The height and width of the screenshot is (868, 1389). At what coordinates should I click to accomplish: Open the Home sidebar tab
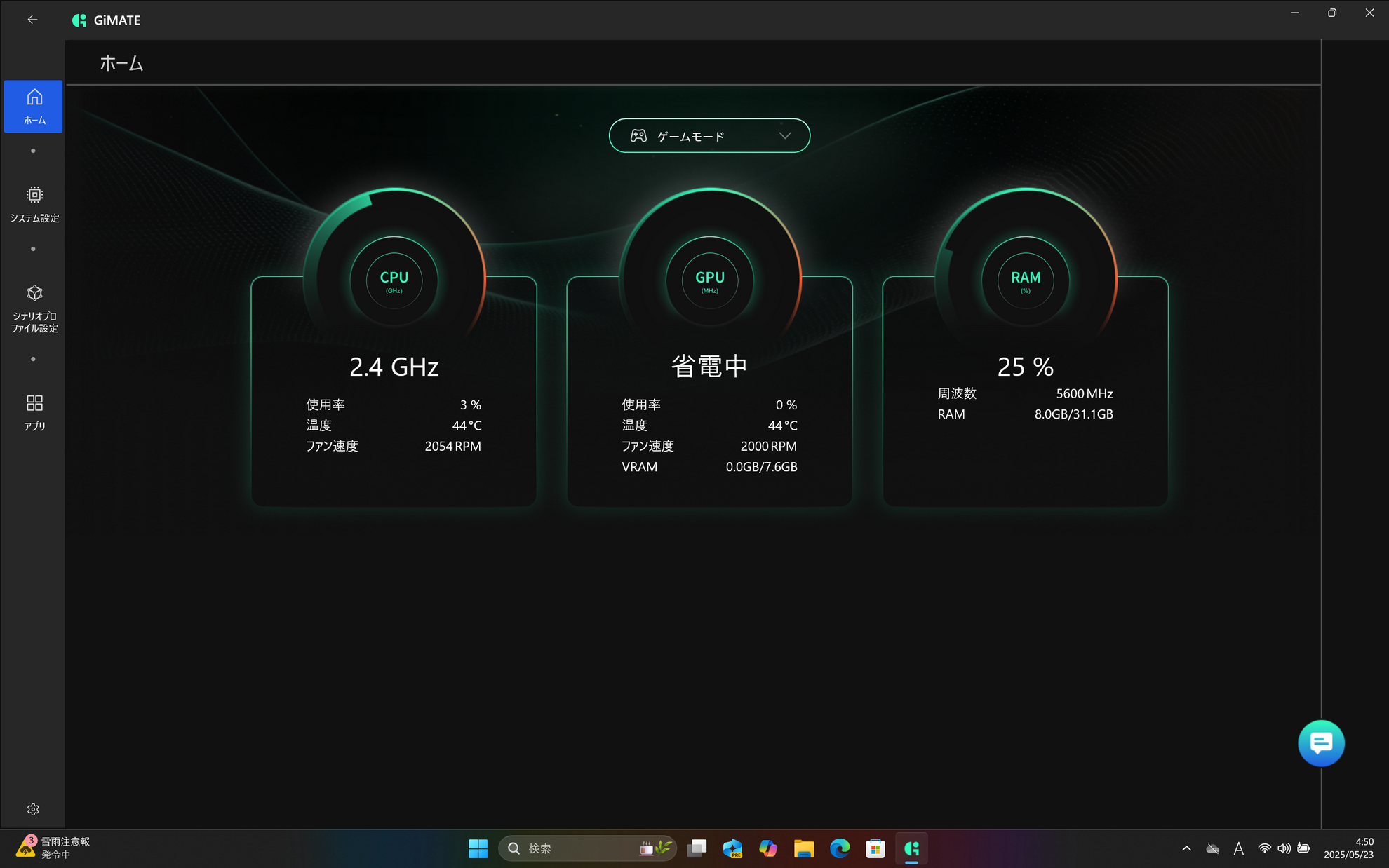[x=34, y=106]
